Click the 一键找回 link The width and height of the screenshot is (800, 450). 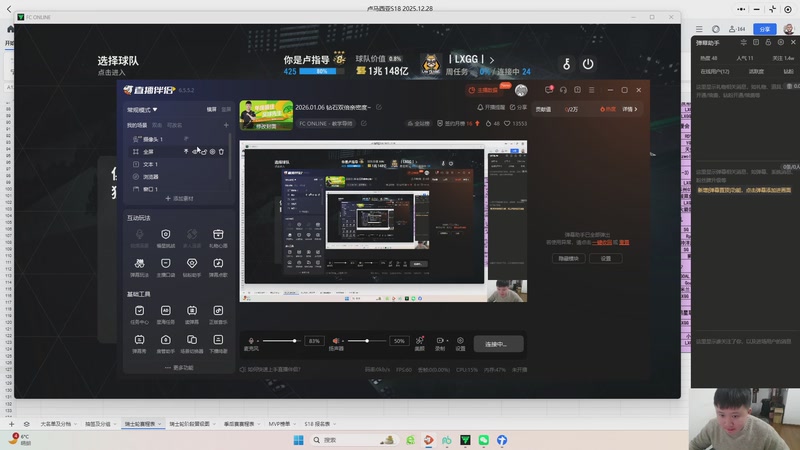(602, 242)
